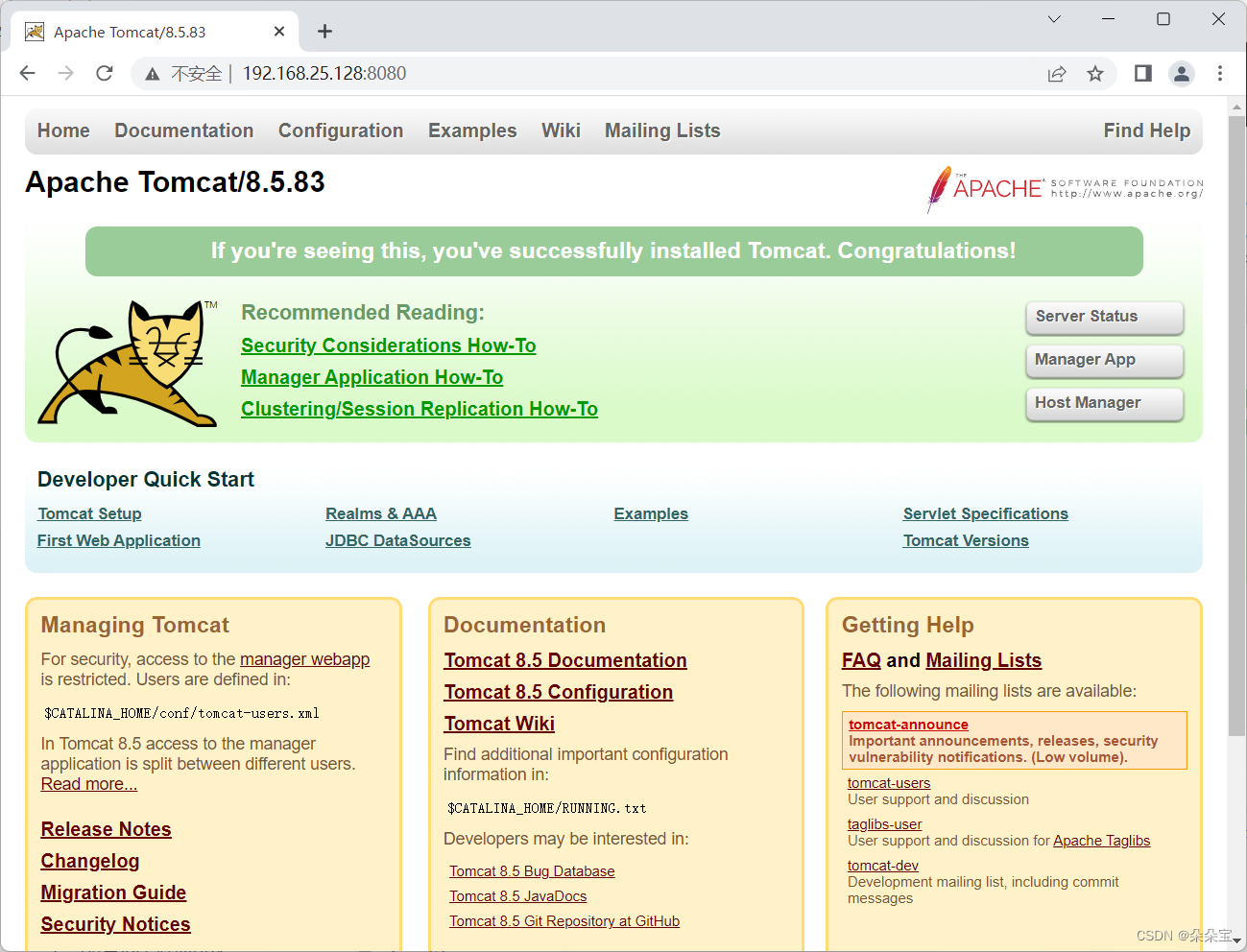The width and height of the screenshot is (1247, 952).
Task: Open Mailing Lists link under Getting Help
Action: click(x=984, y=660)
